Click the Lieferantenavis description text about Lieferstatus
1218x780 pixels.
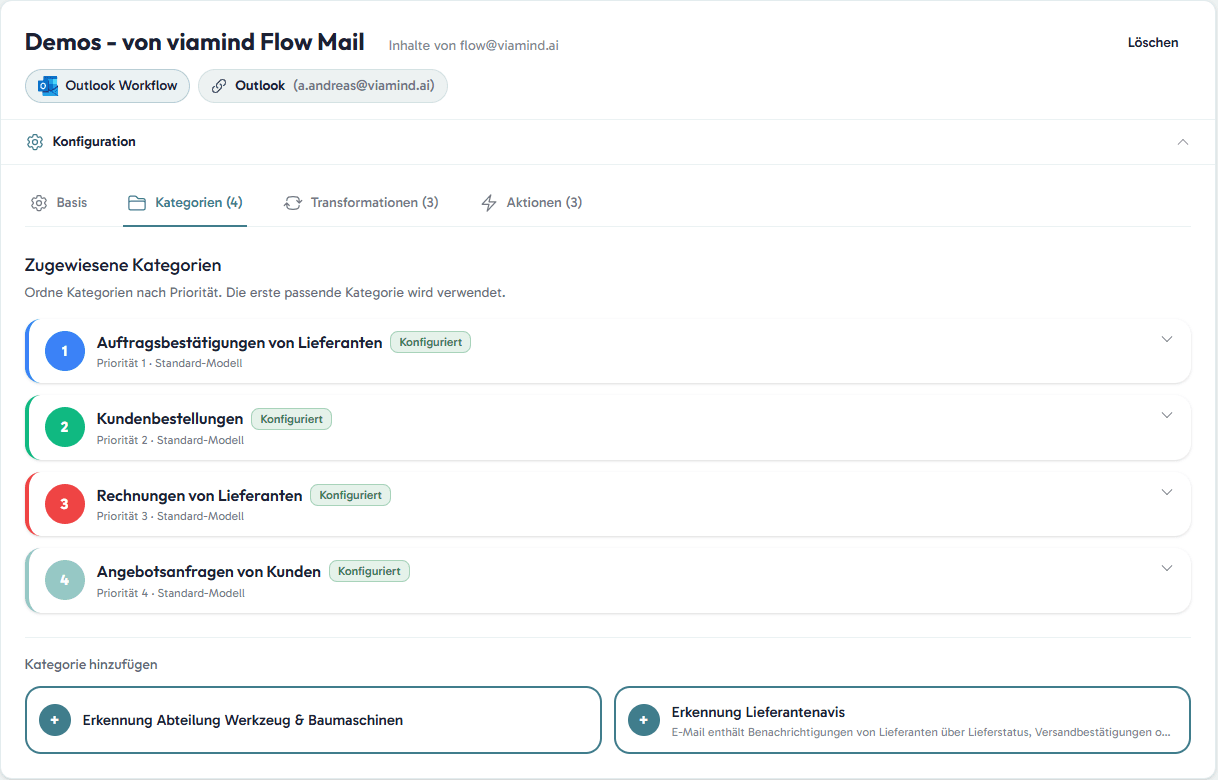(x=921, y=732)
